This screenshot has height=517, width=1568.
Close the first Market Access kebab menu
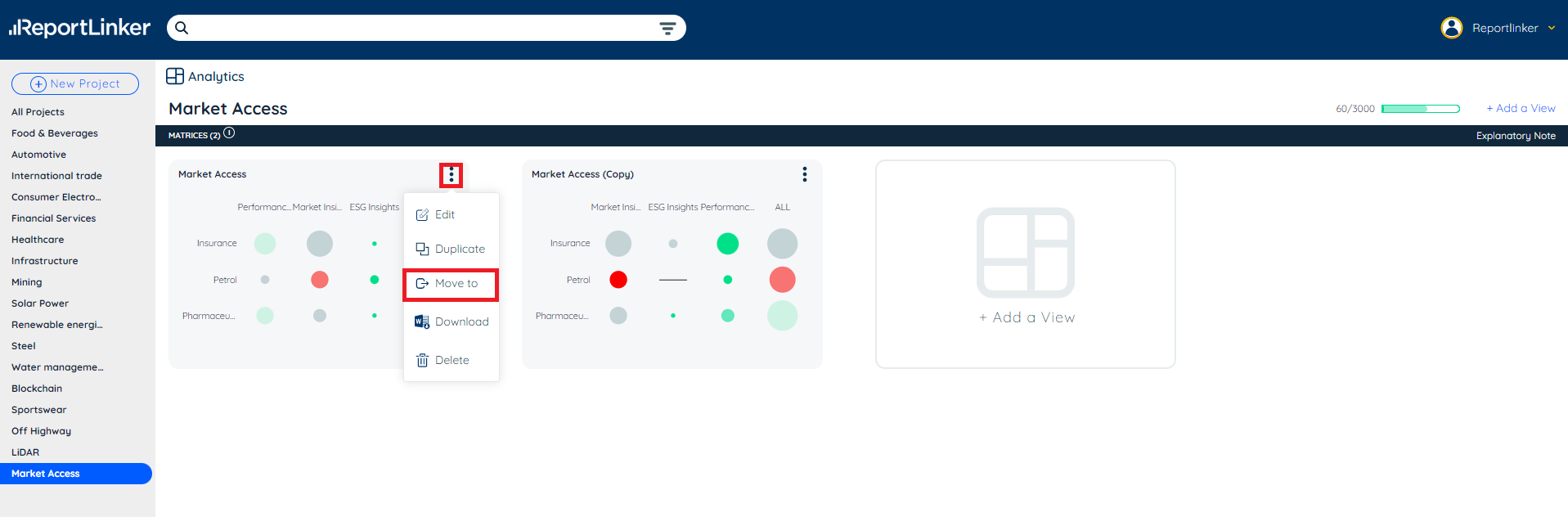click(x=452, y=175)
